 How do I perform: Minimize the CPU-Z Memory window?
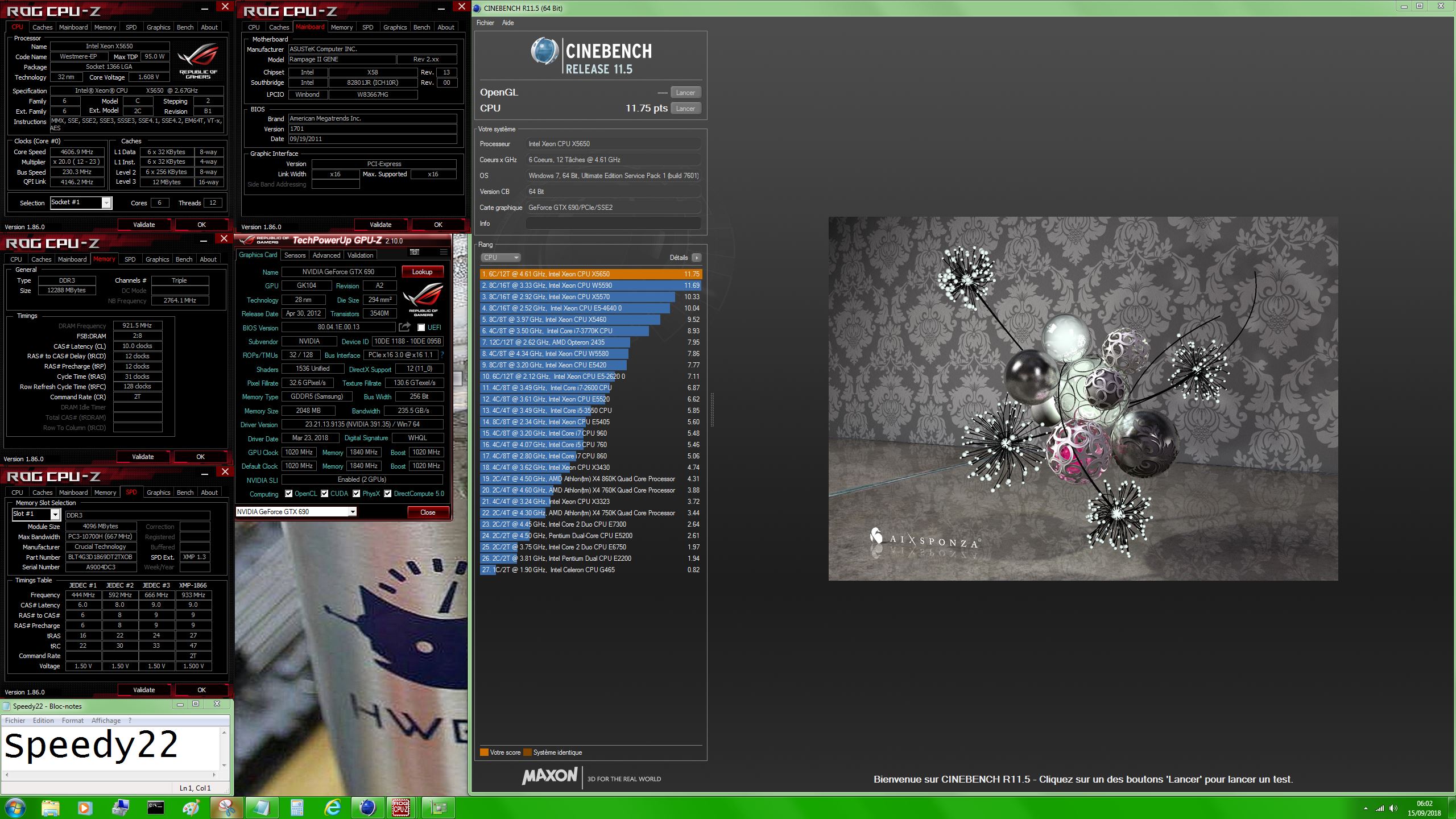pyautogui.click(x=204, y=241)
